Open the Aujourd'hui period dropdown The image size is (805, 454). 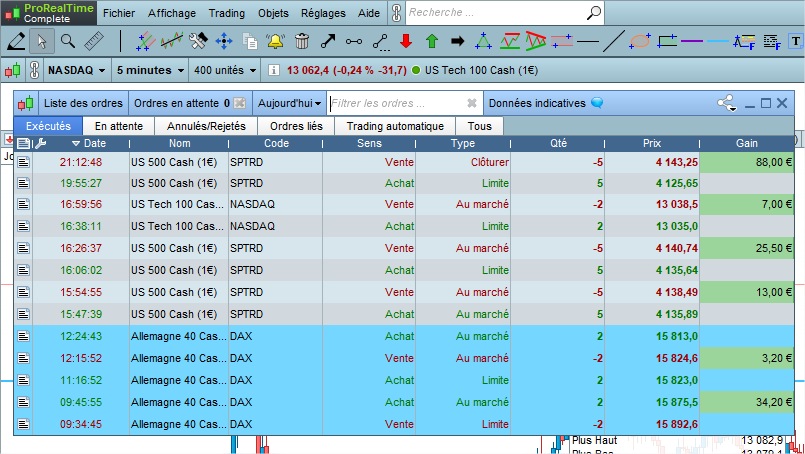[289, 103]
